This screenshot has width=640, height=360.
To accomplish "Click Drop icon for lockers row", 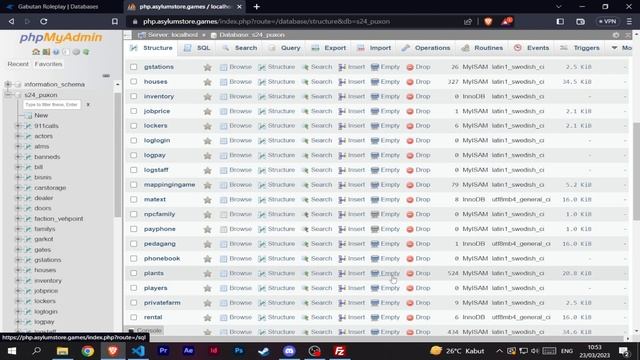I will [x=410, y=126].
